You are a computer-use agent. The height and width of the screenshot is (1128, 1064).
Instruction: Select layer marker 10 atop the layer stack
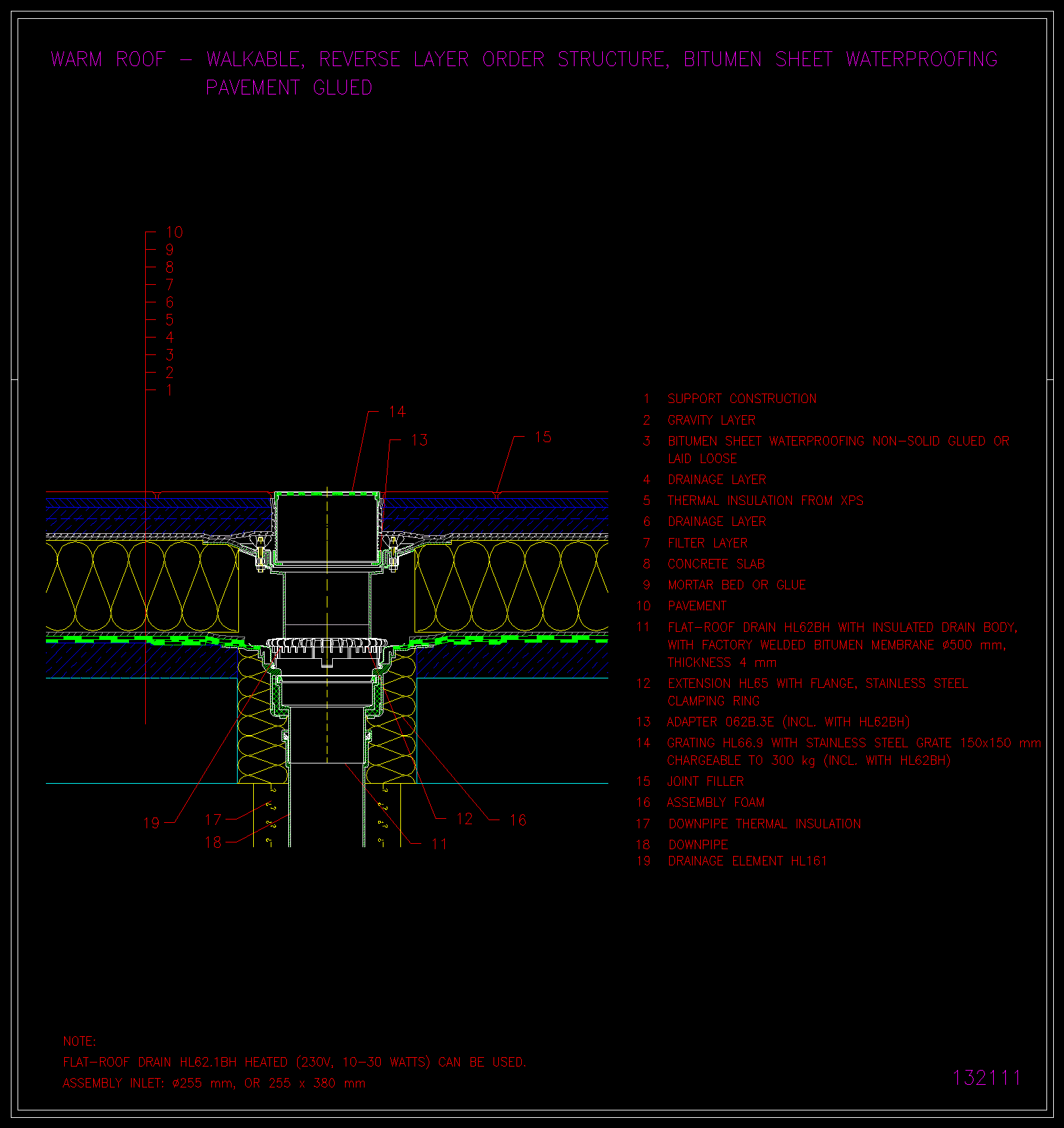(x=174, y=232)
